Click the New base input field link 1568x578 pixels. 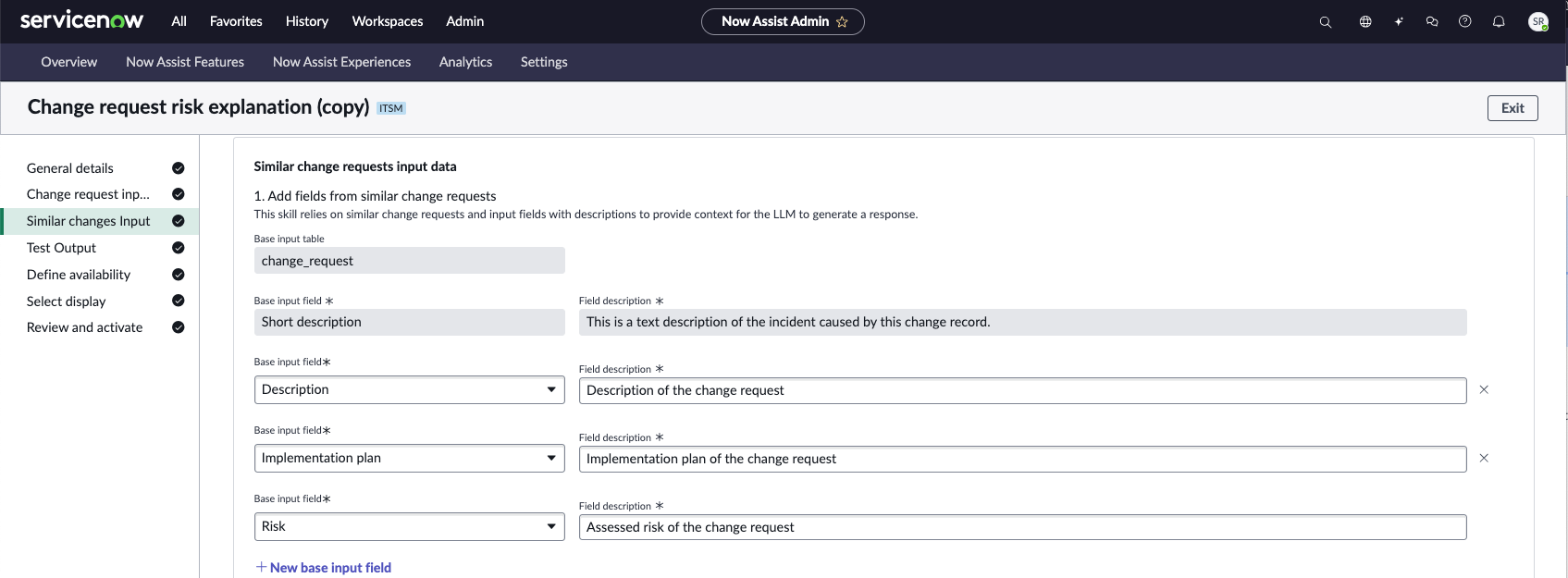tap(324, 568)
